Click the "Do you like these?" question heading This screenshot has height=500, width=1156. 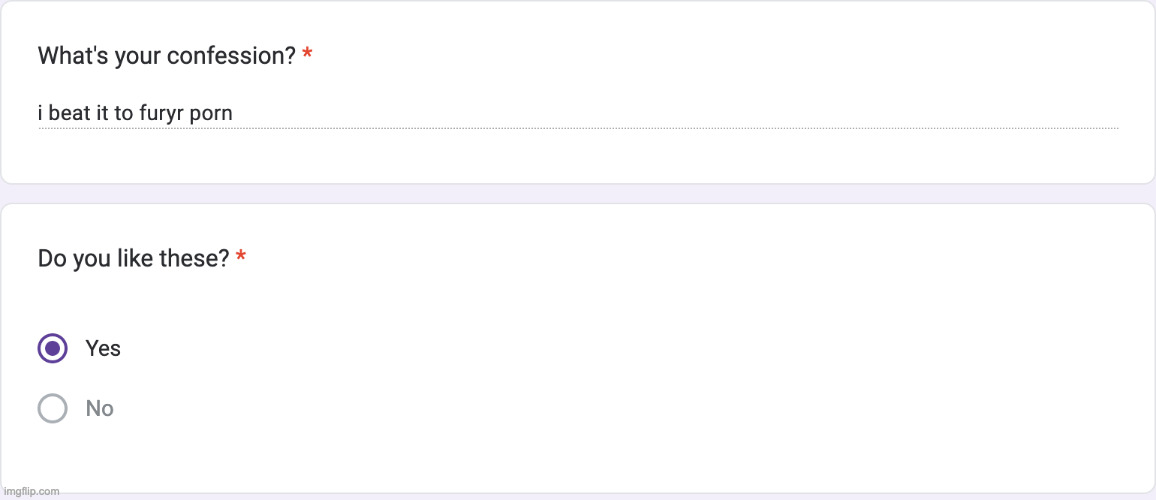[x=134, y=259]
